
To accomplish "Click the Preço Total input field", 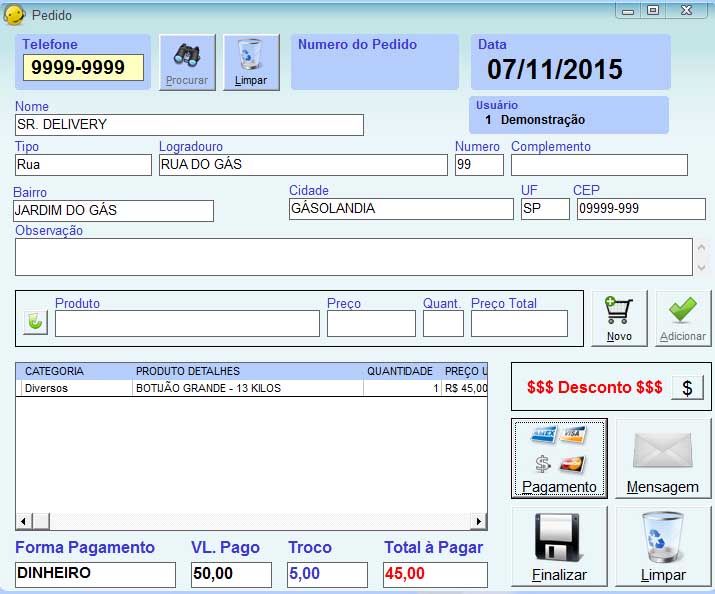I will click(x=519, y=324).
